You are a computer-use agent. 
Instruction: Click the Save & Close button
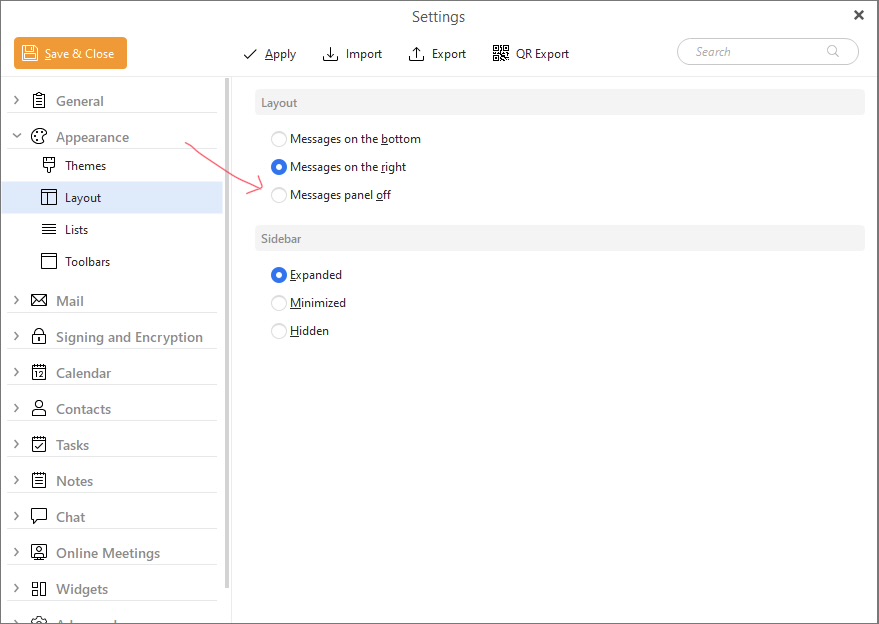(70, 54)
